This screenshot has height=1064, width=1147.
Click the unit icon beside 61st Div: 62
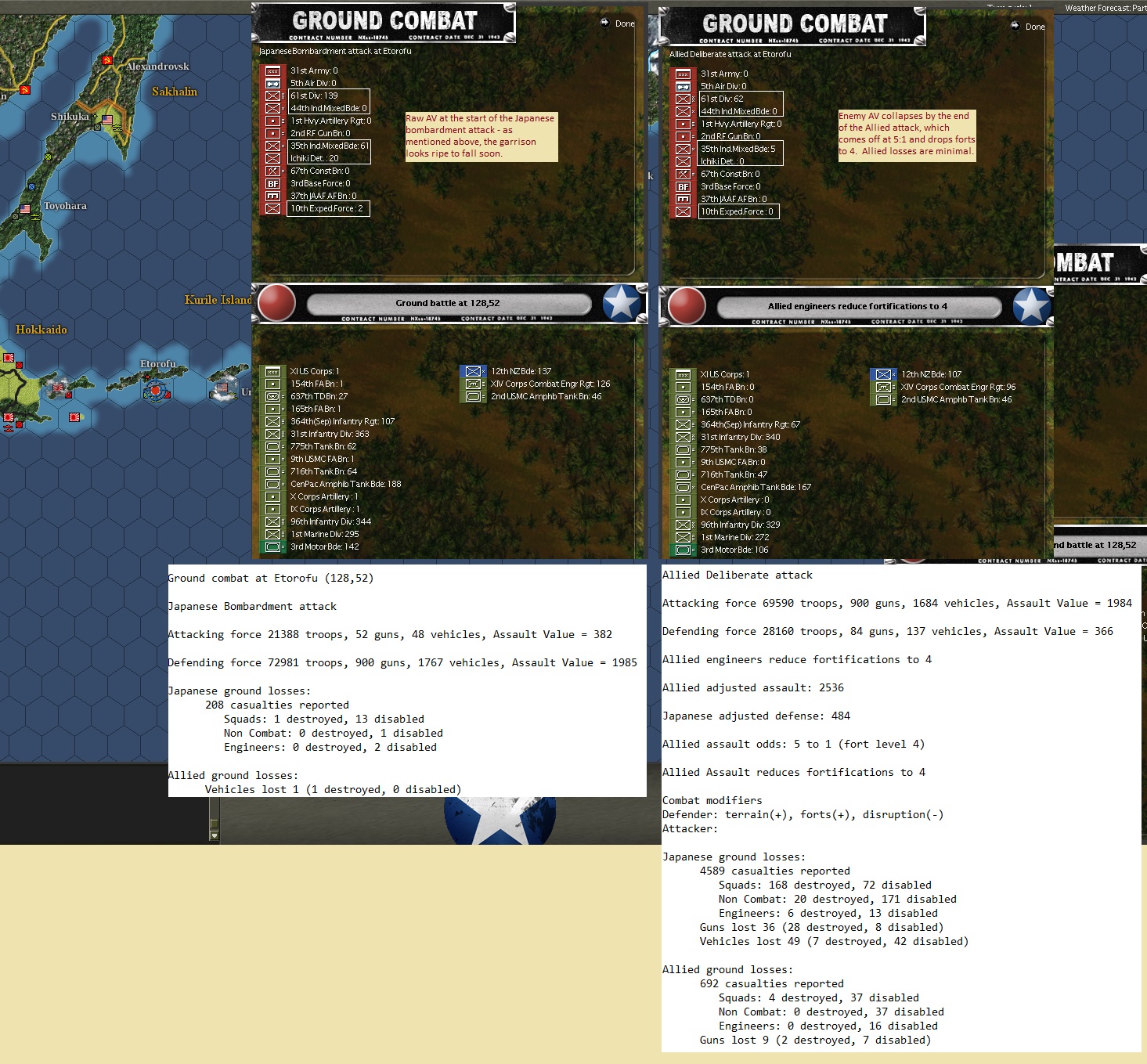pos(683,99)
